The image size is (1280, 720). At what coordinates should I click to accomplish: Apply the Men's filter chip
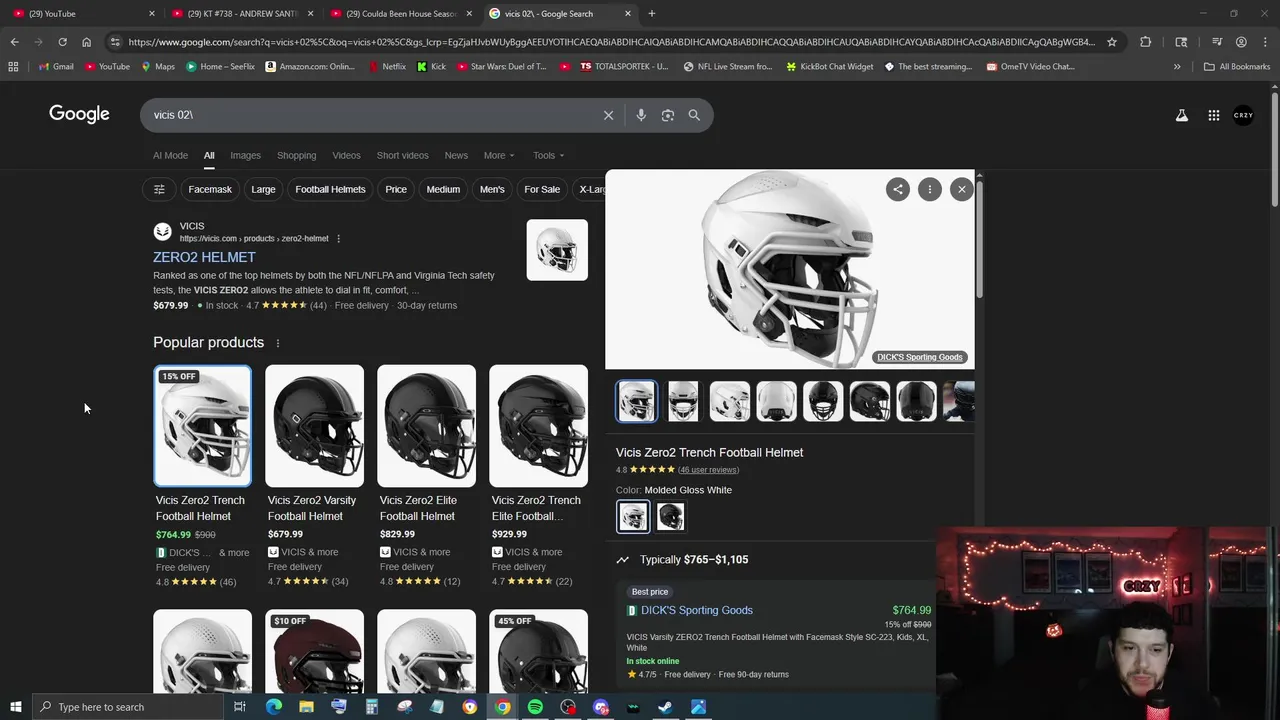point(492,189)
